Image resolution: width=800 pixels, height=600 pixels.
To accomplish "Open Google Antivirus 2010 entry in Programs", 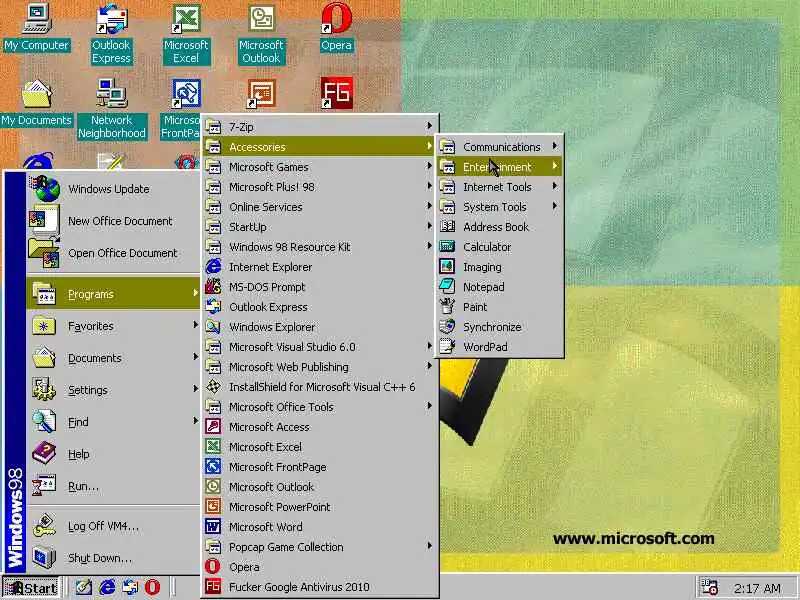I will pyautogui.click(x=319, y=587).
